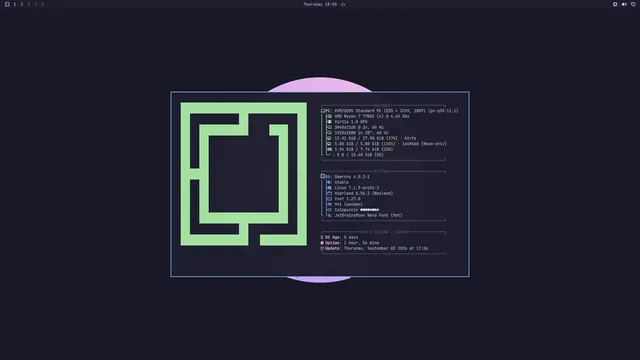This screenshot has width=640, height=360.
Task: Click the text 'stable'
Action: 342,182
